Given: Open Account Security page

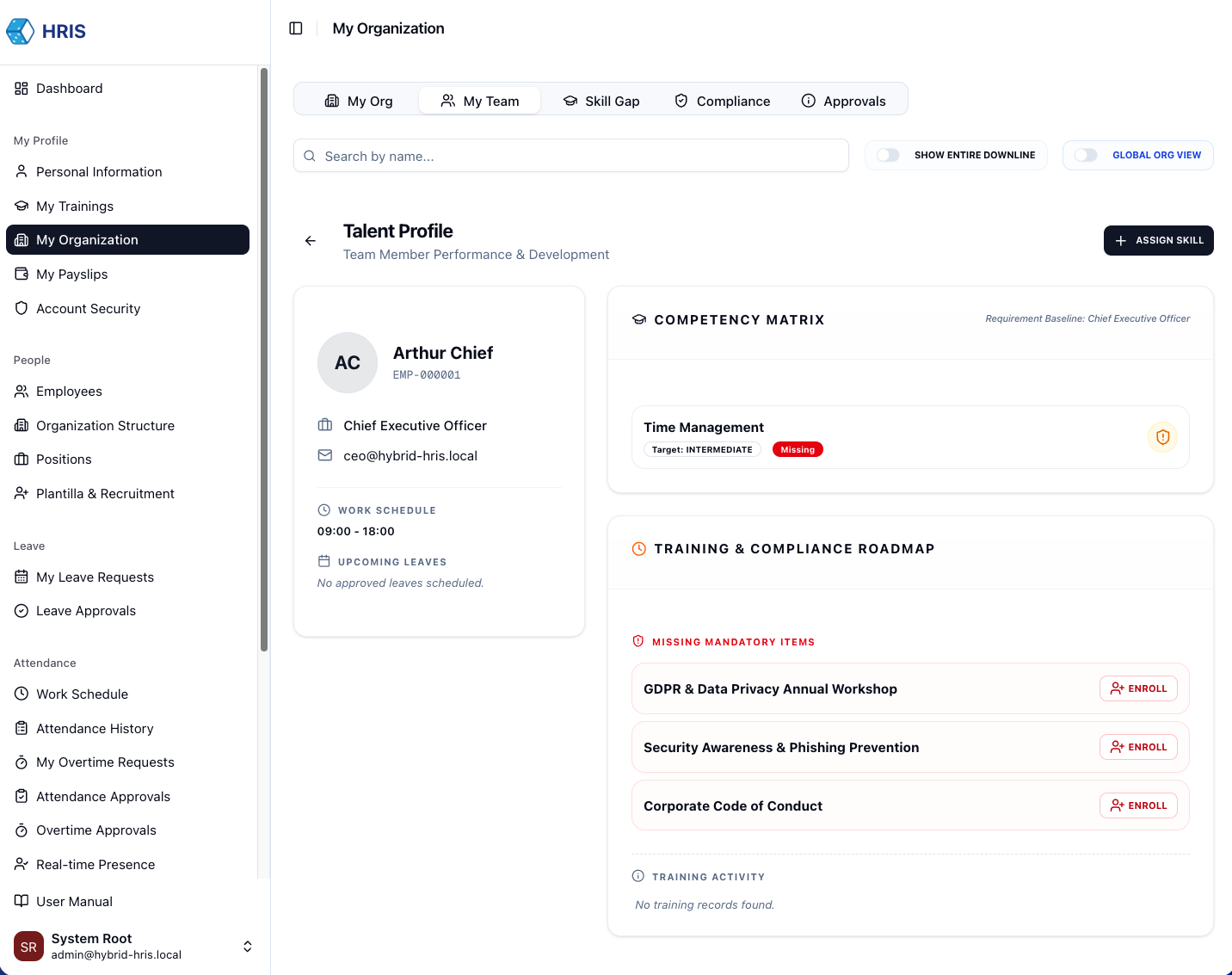Looking at the screenshot, I should 88,309.
